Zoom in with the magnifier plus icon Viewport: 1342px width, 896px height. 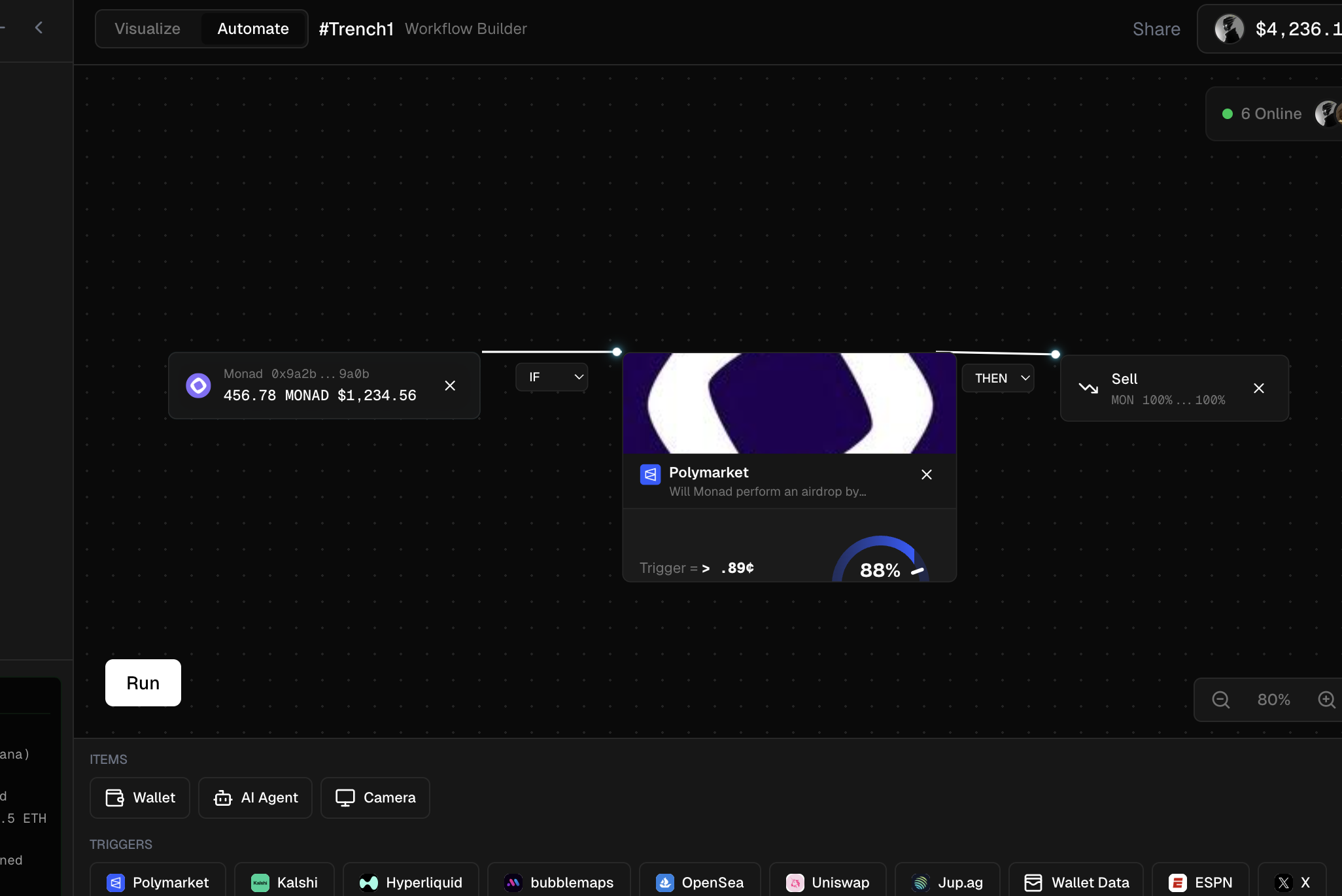pos(1327,699)
